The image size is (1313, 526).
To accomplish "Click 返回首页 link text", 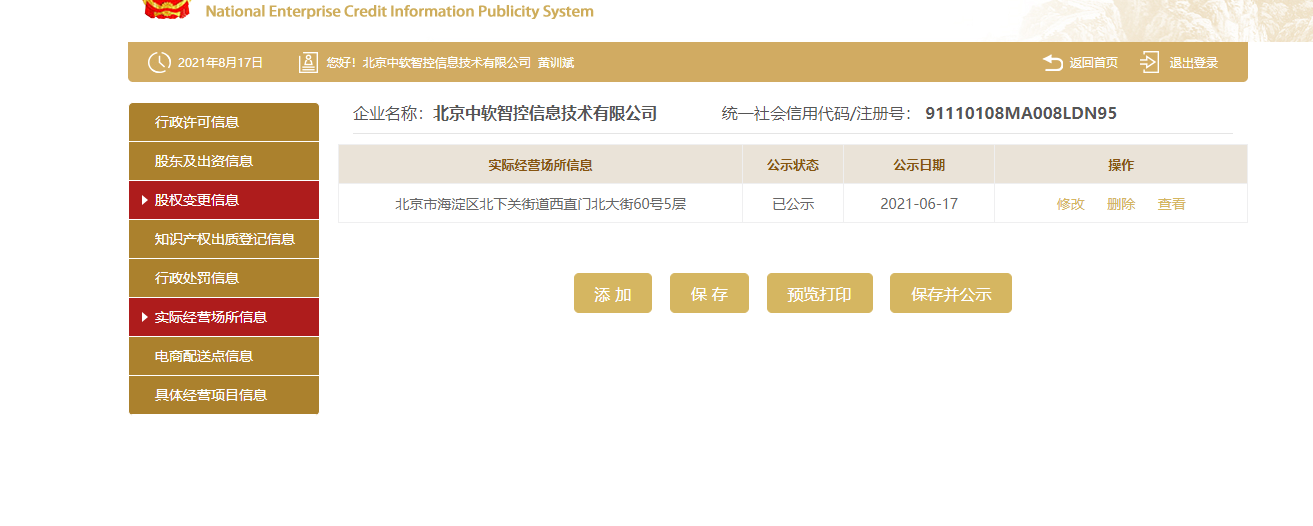I will click(x=1094, y=63).
